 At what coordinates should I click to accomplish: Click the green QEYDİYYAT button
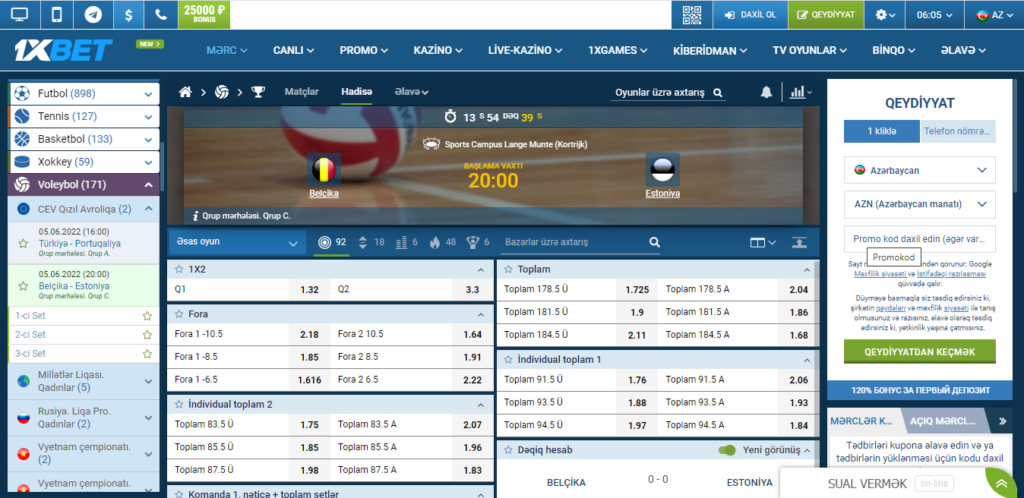click(827, 14)
